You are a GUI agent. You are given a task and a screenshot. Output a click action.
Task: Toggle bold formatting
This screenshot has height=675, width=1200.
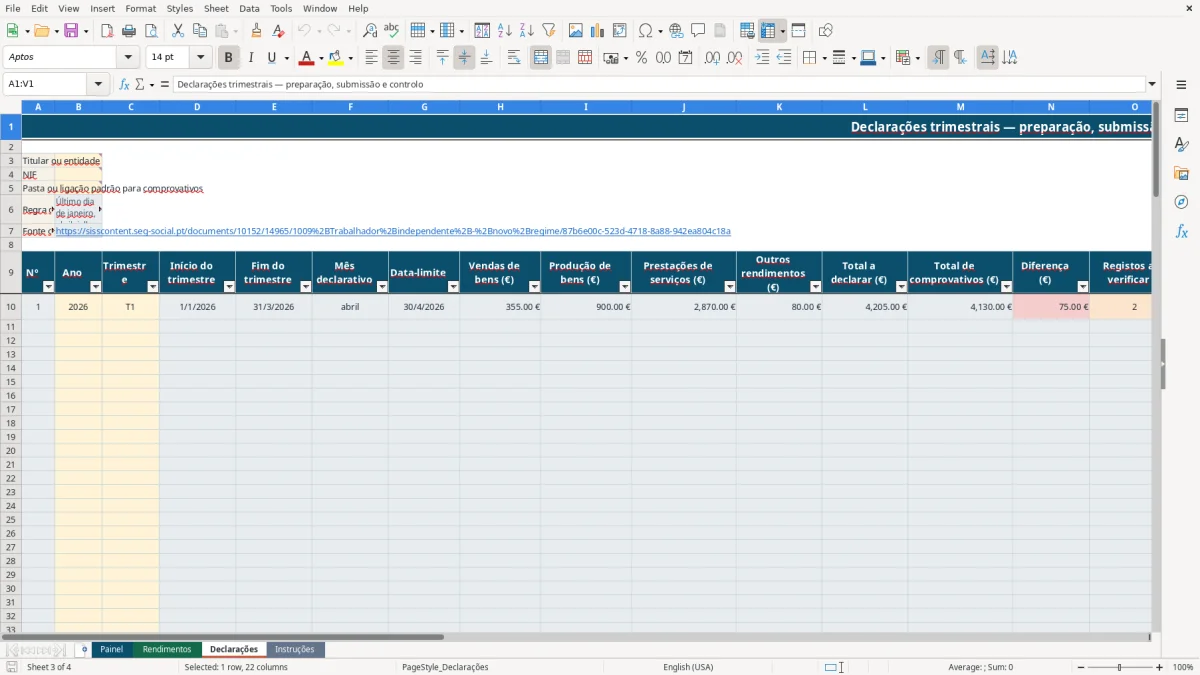pos(229,58)
